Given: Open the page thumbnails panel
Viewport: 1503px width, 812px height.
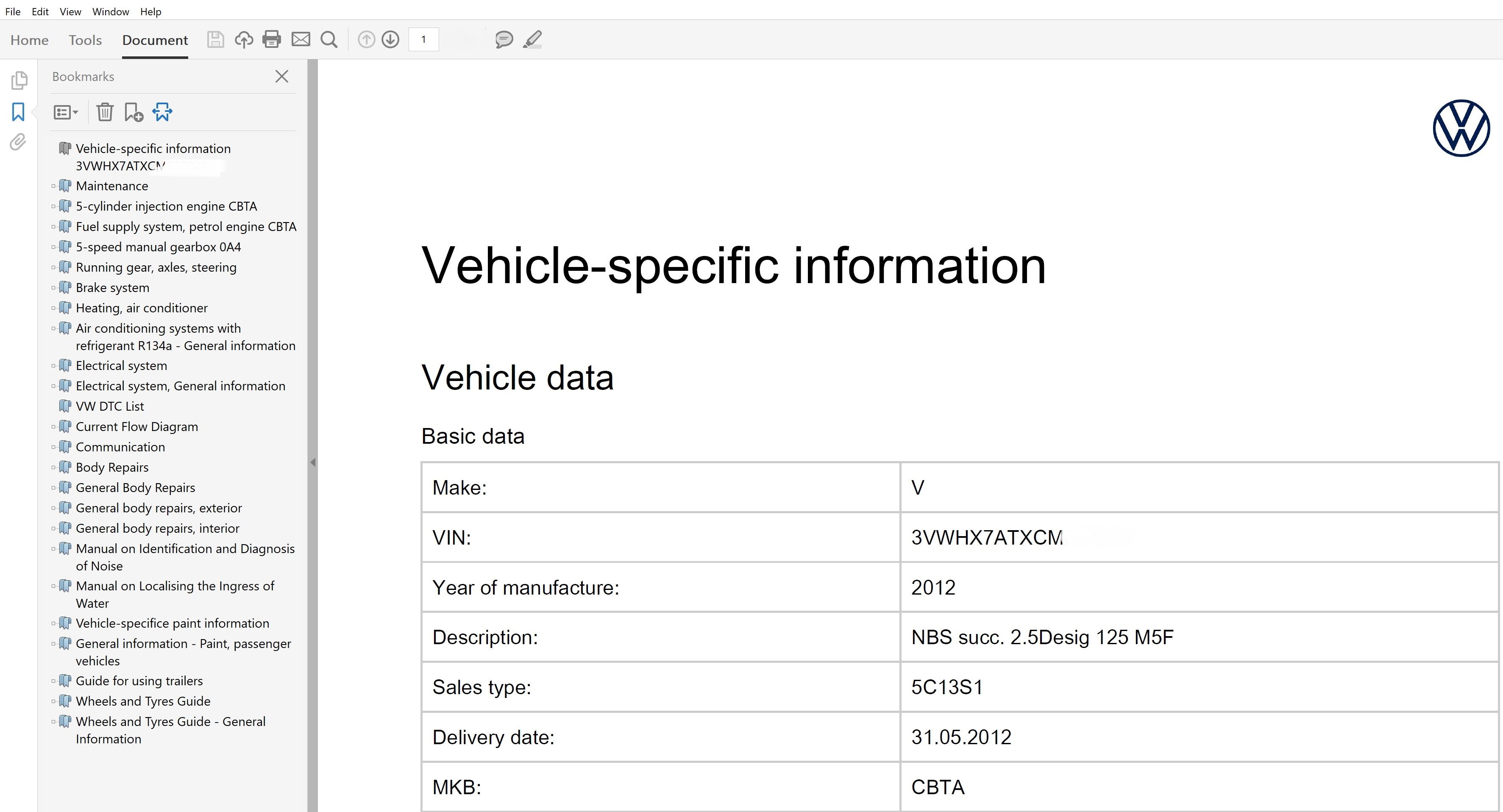Looking at the screenshot, I should point(19,81).
